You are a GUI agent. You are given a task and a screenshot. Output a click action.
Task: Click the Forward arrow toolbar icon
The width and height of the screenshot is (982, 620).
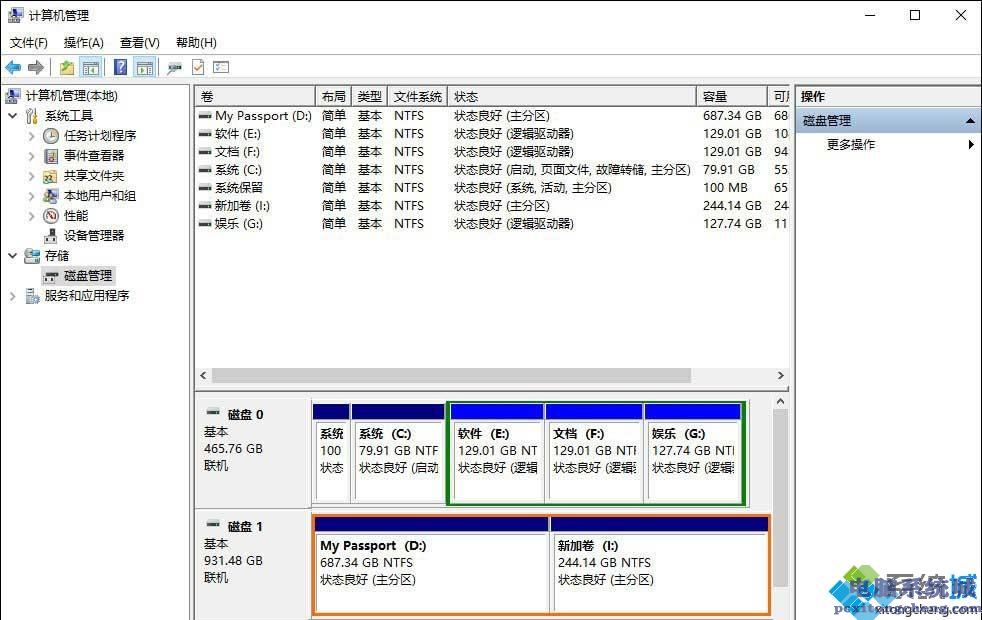click(x=36, y=67)
